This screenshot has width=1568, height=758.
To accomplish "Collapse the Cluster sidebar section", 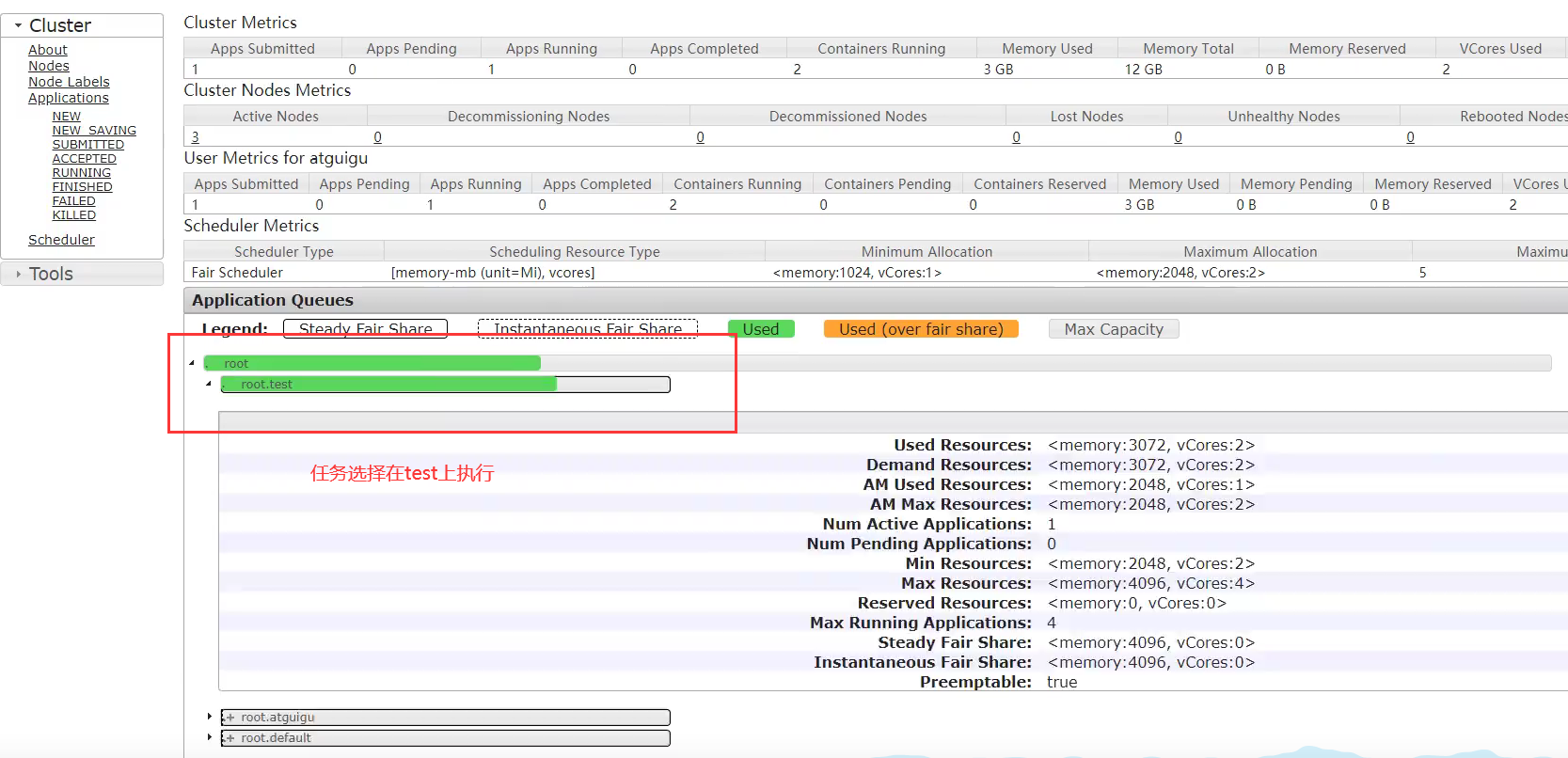I will point(19,25).
